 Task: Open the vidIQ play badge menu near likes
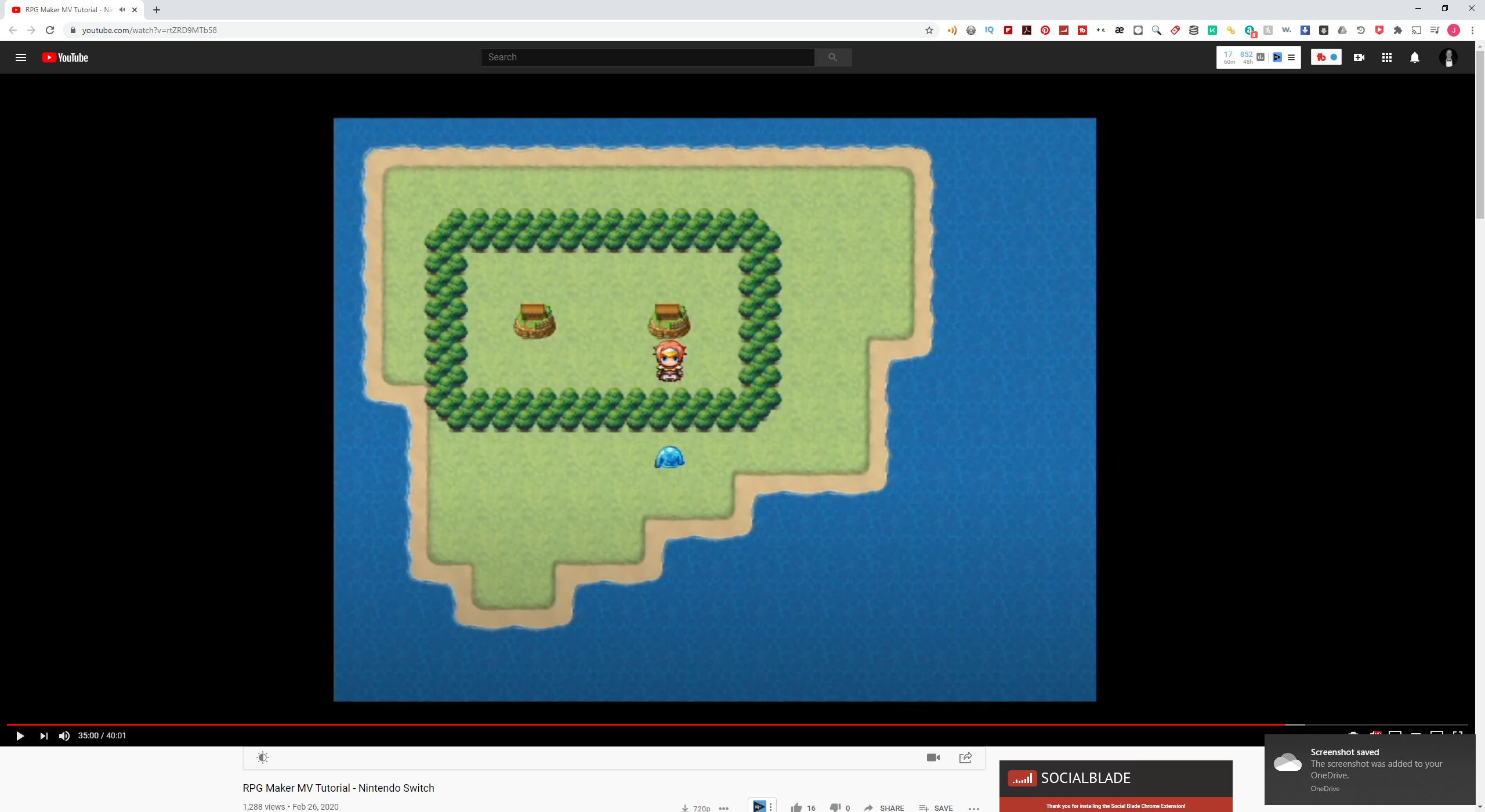point(762,806)
